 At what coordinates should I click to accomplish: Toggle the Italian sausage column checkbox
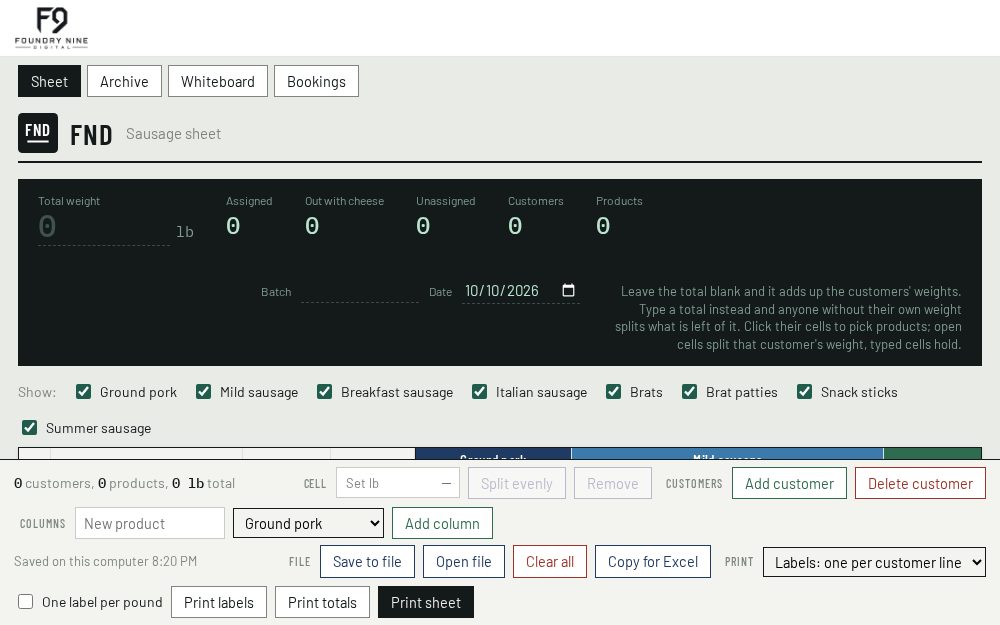coord(480,392)
